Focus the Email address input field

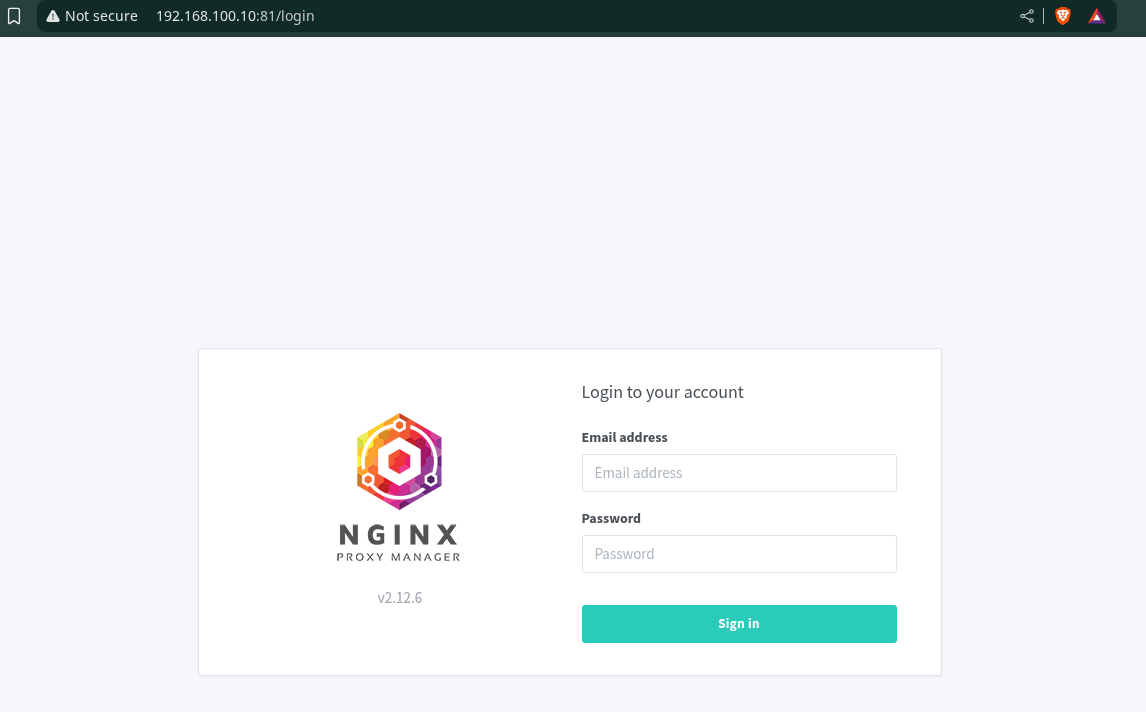[738, 473]
